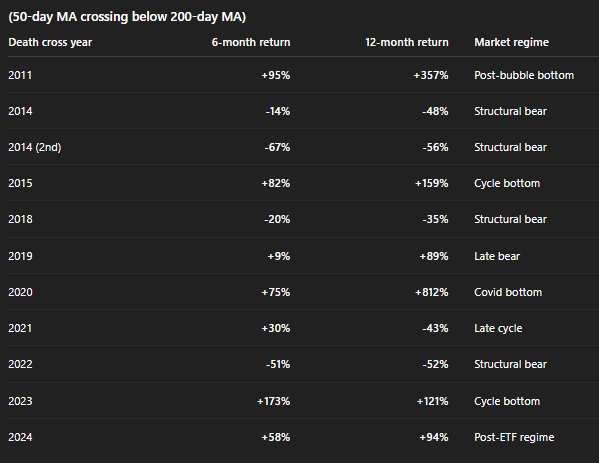599x463 pixels.
Task: Click the 6-month return column header
Action: [251, 42]
